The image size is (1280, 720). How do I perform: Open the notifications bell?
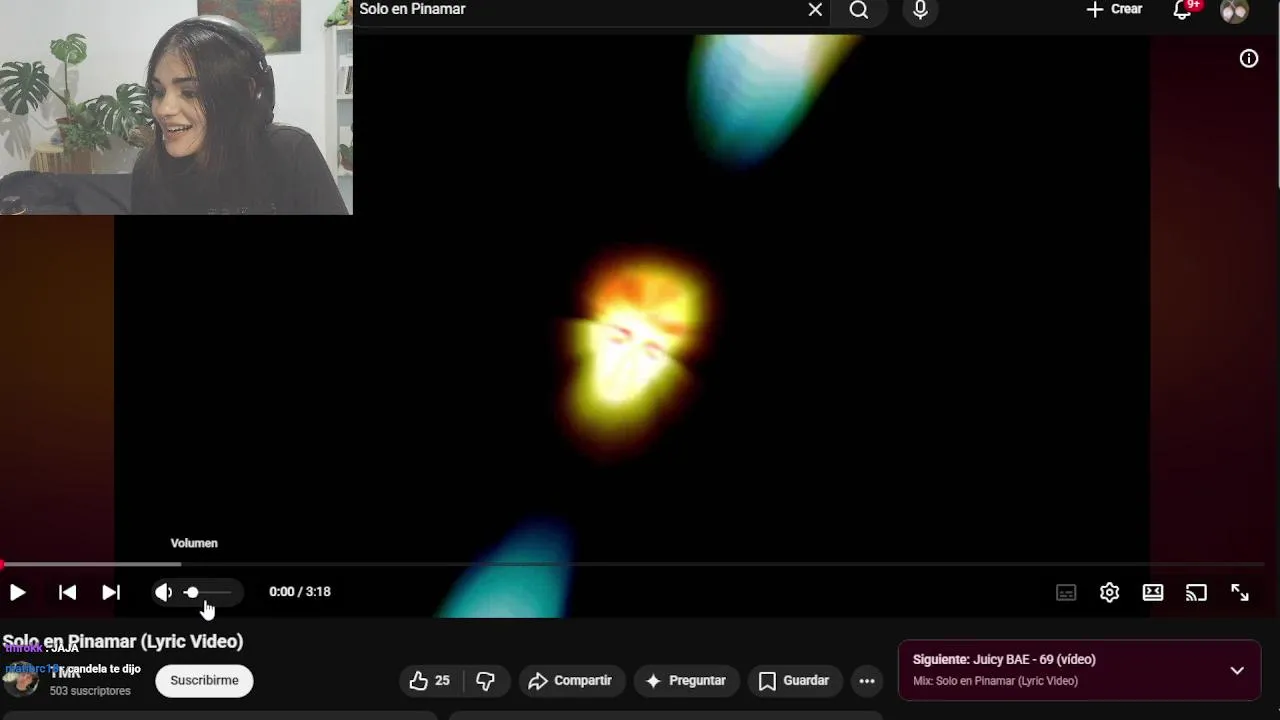(1182, 10)
